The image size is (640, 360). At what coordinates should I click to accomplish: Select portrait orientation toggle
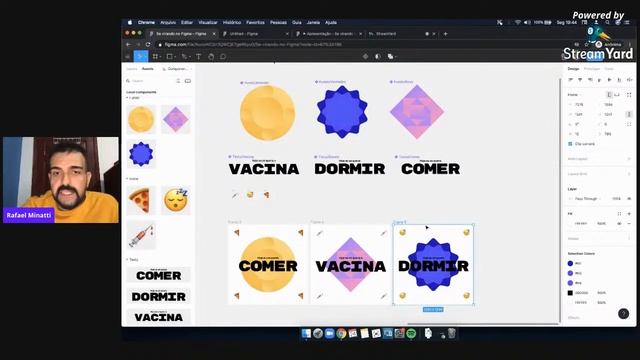point(609,95)
